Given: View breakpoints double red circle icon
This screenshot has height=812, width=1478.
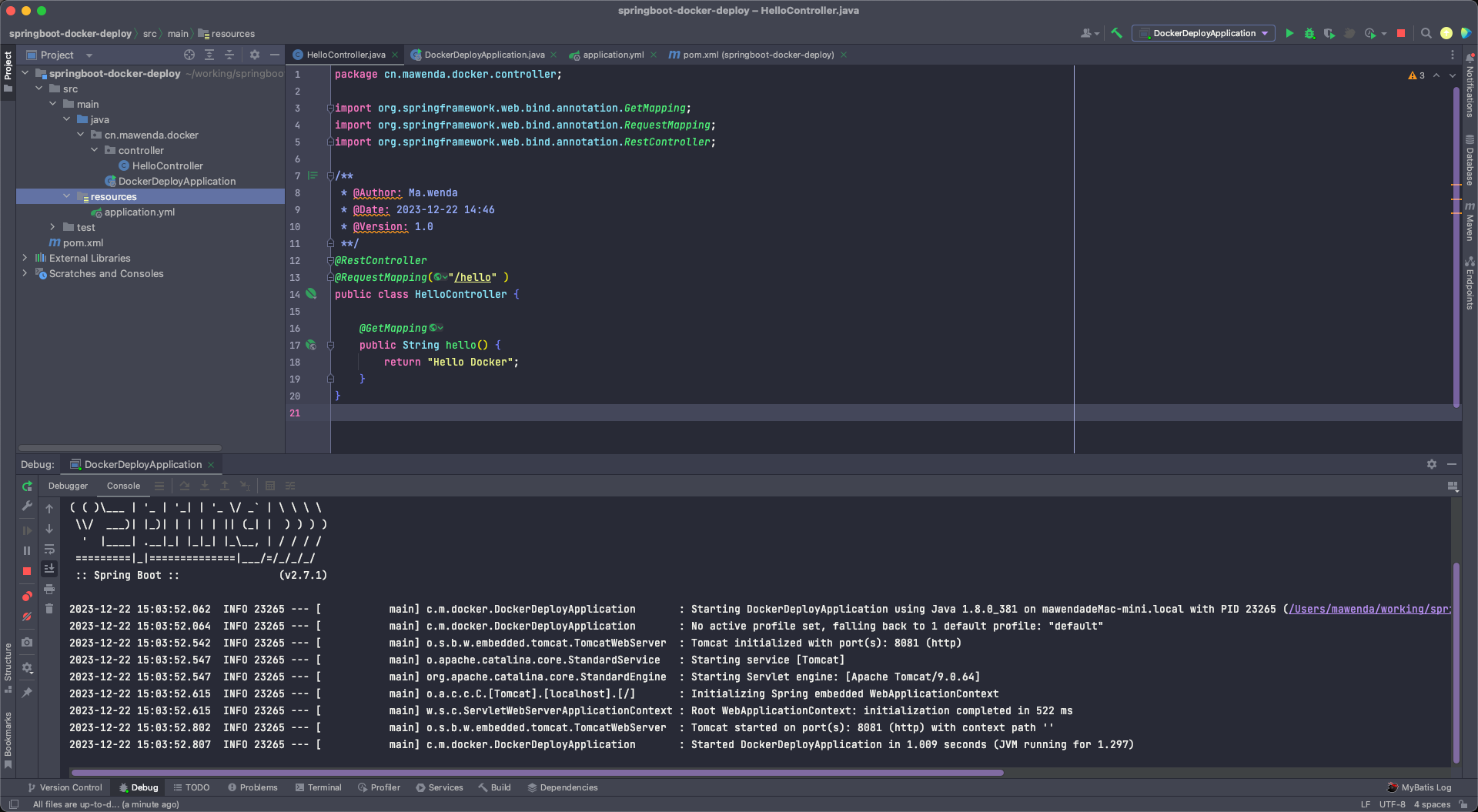Looking at the screenshot, I should point(27,596).
